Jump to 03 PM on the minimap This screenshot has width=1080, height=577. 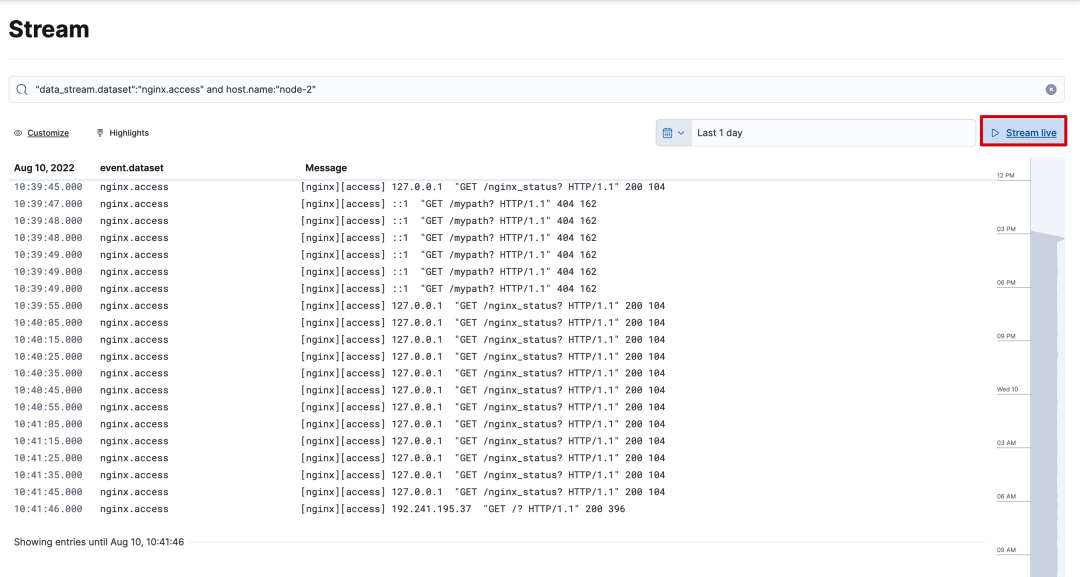tap(1006, 229)
